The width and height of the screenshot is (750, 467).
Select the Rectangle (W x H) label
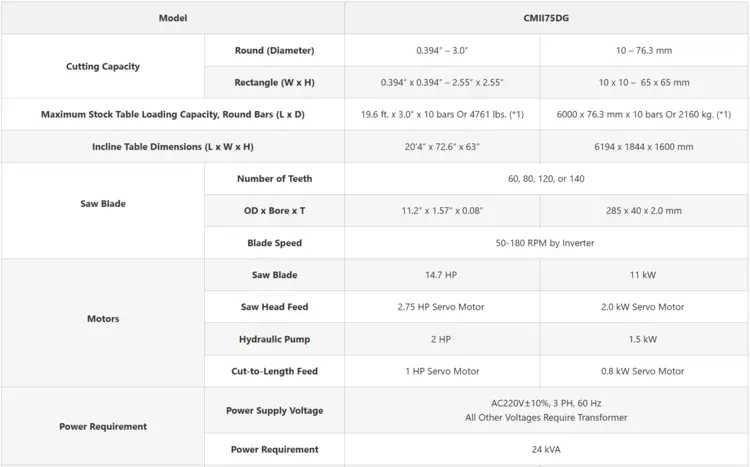[274, 82]
